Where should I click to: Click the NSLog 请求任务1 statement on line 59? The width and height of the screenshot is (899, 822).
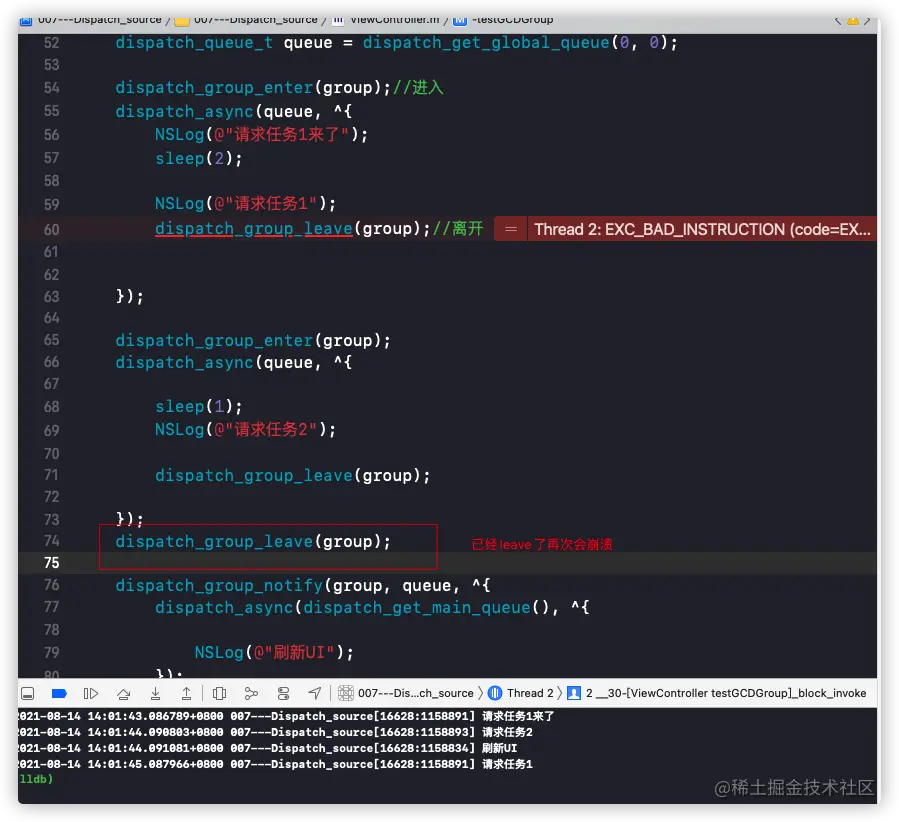point(245,203)
